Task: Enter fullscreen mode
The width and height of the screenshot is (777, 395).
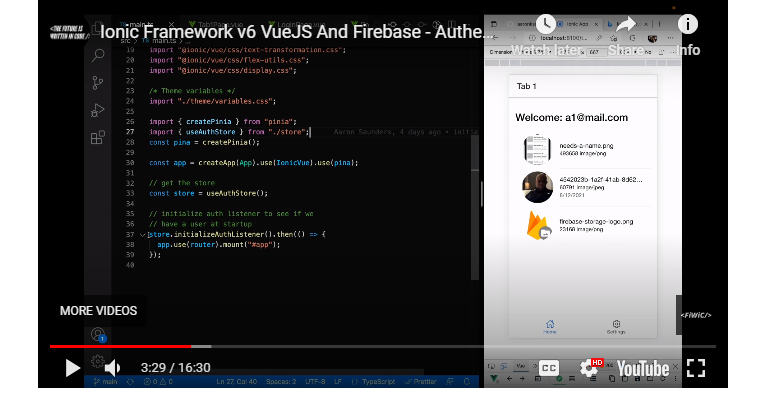Action: pos(696,368)
